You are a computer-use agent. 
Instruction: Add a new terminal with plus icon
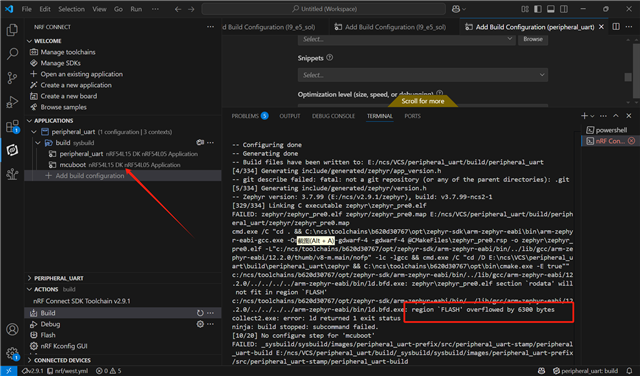click(x=584, y=116)
